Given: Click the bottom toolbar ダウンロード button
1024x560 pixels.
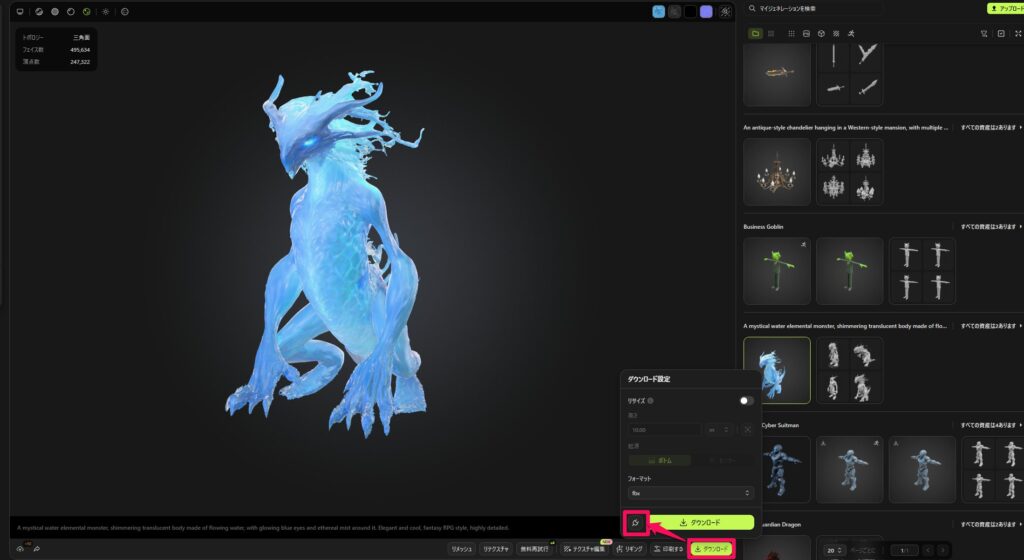Looking at the screenshot, I should click(x=711, y=549).
